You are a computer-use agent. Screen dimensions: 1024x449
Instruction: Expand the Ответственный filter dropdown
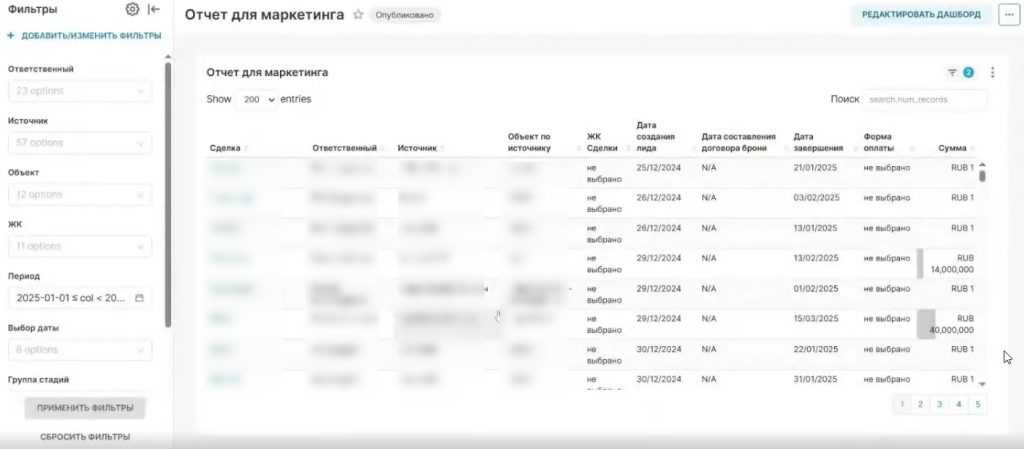click(x=80, y=91)
